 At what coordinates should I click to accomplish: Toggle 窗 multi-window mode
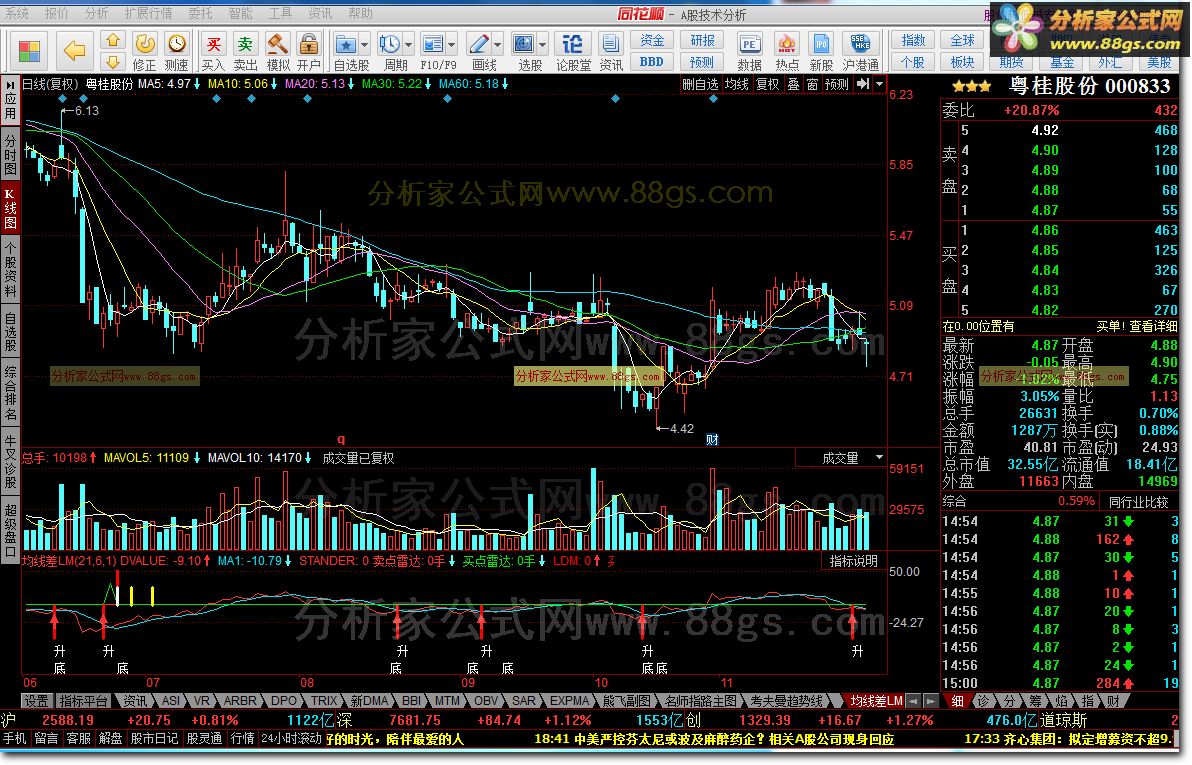click(x=812, y=84)
